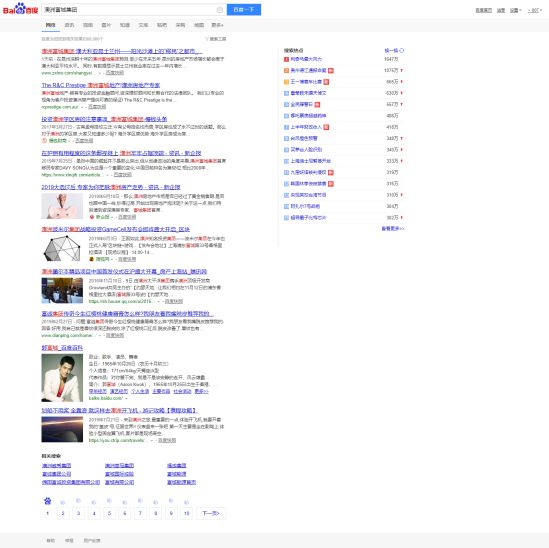Open 百度首页 link at top right
Viewport: 549px width, 548px height.
(484, 10)
